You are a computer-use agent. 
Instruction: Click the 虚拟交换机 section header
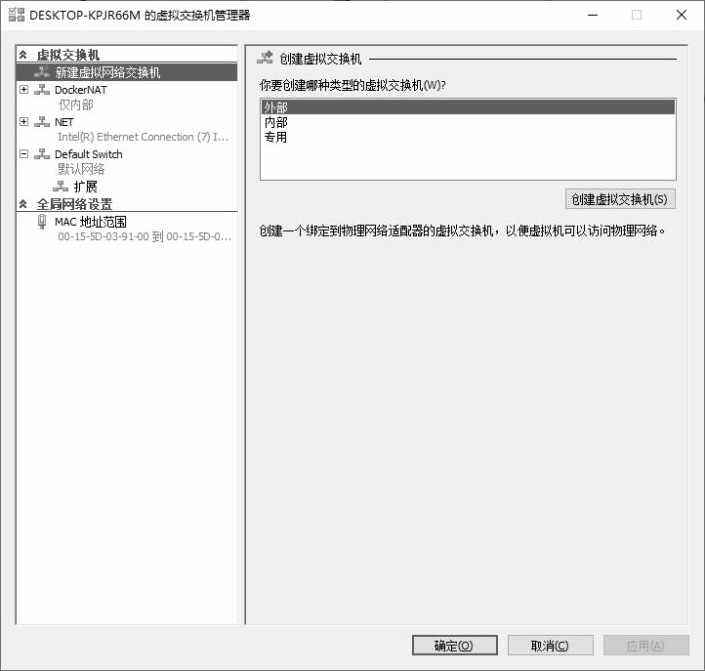(68, 55)
